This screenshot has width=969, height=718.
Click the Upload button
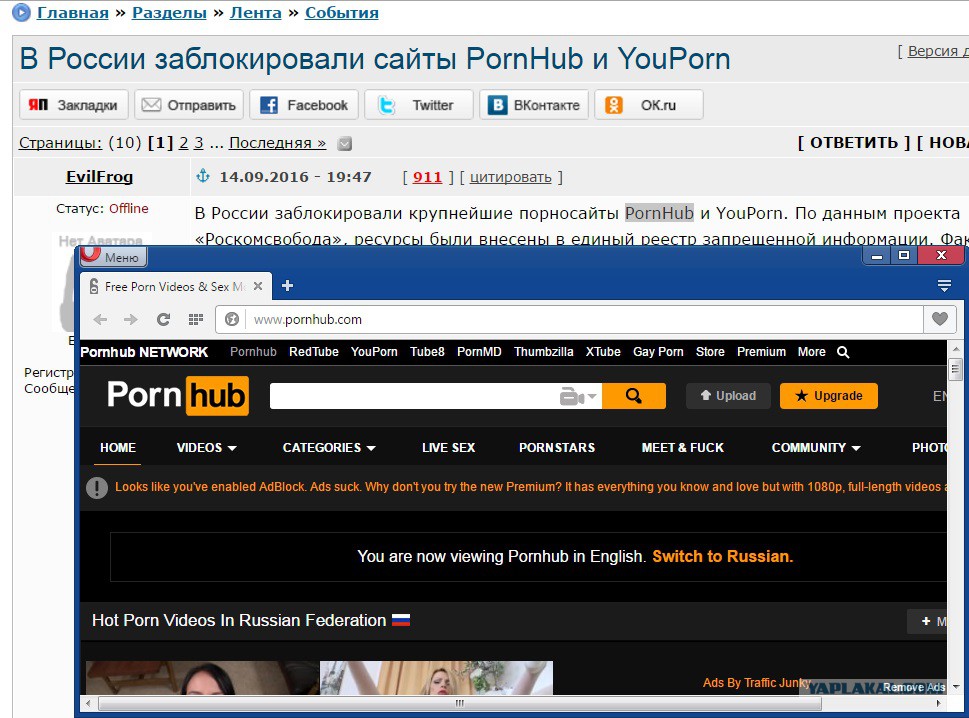(x=728, y=396)
